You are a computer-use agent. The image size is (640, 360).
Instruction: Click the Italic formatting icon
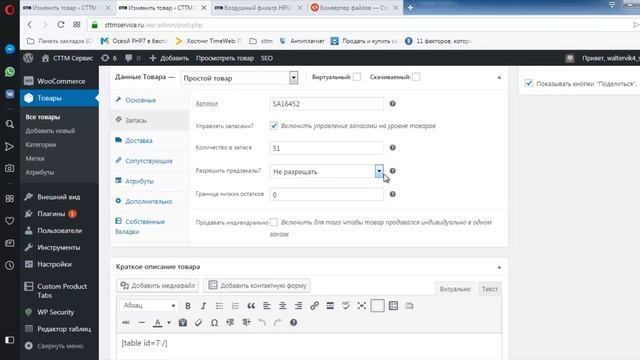coord(203,306)
